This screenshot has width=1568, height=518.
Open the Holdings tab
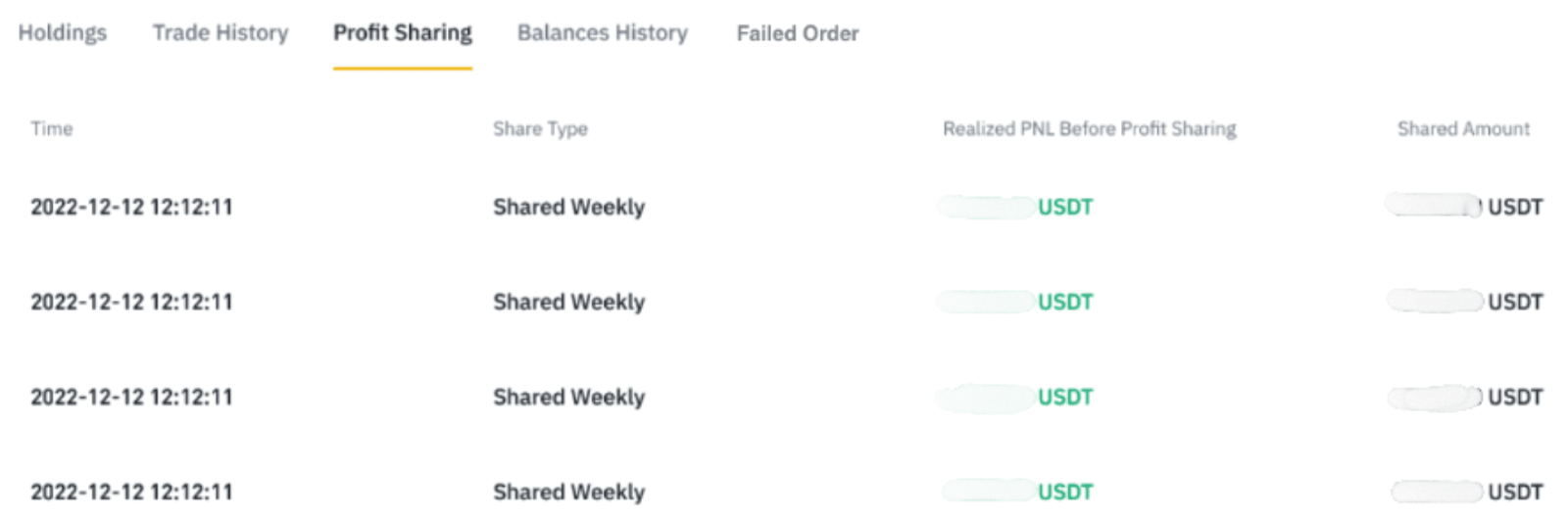pos(63,33)
